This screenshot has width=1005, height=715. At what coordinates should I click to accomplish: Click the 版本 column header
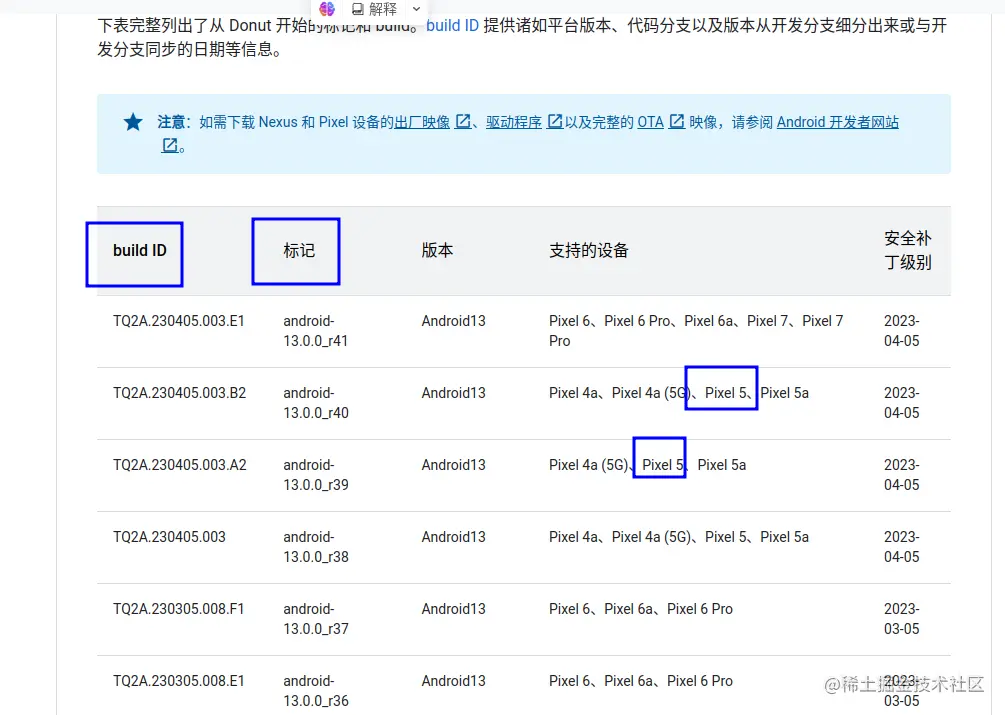[x=437, y=251]
